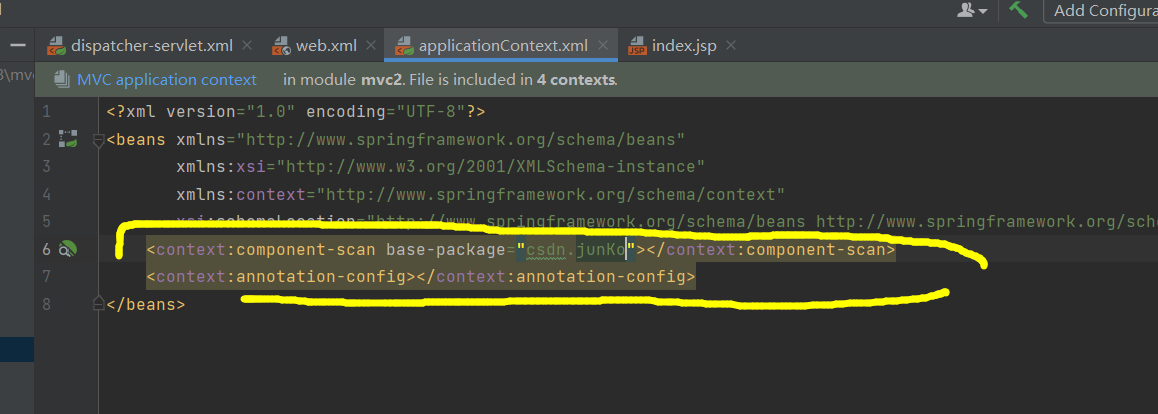Switch to the index.jsp tab
The image size is (1158, 414).
684,46
